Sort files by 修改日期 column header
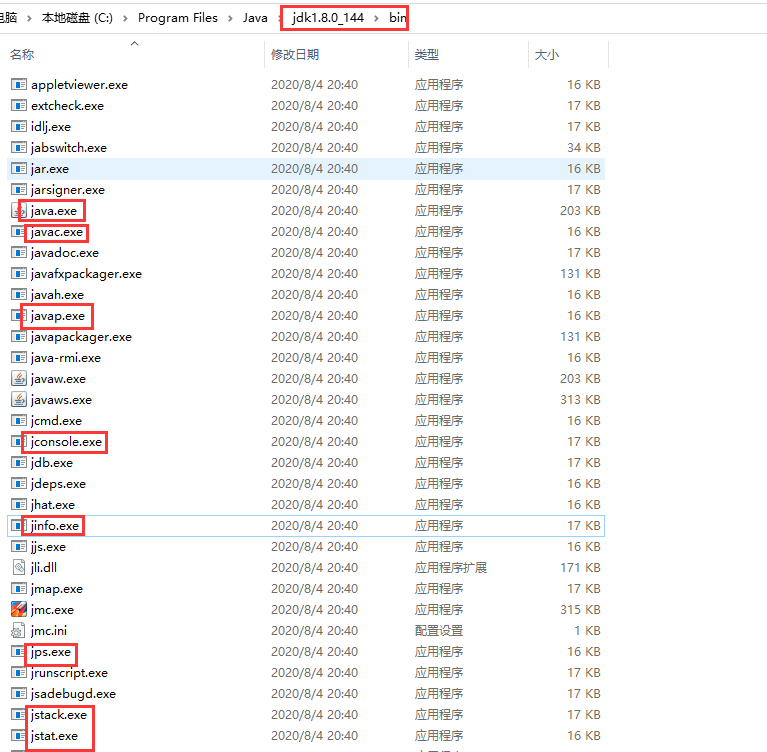The image size is (767, 752). point(295,54)
